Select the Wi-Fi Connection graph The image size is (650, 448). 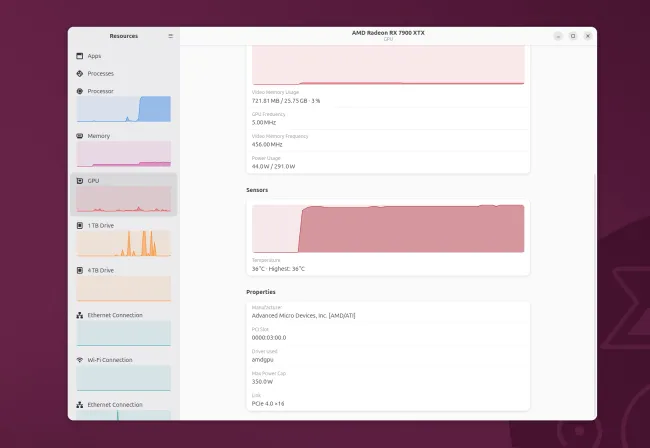pyautogui.click(x=124, y=378)
